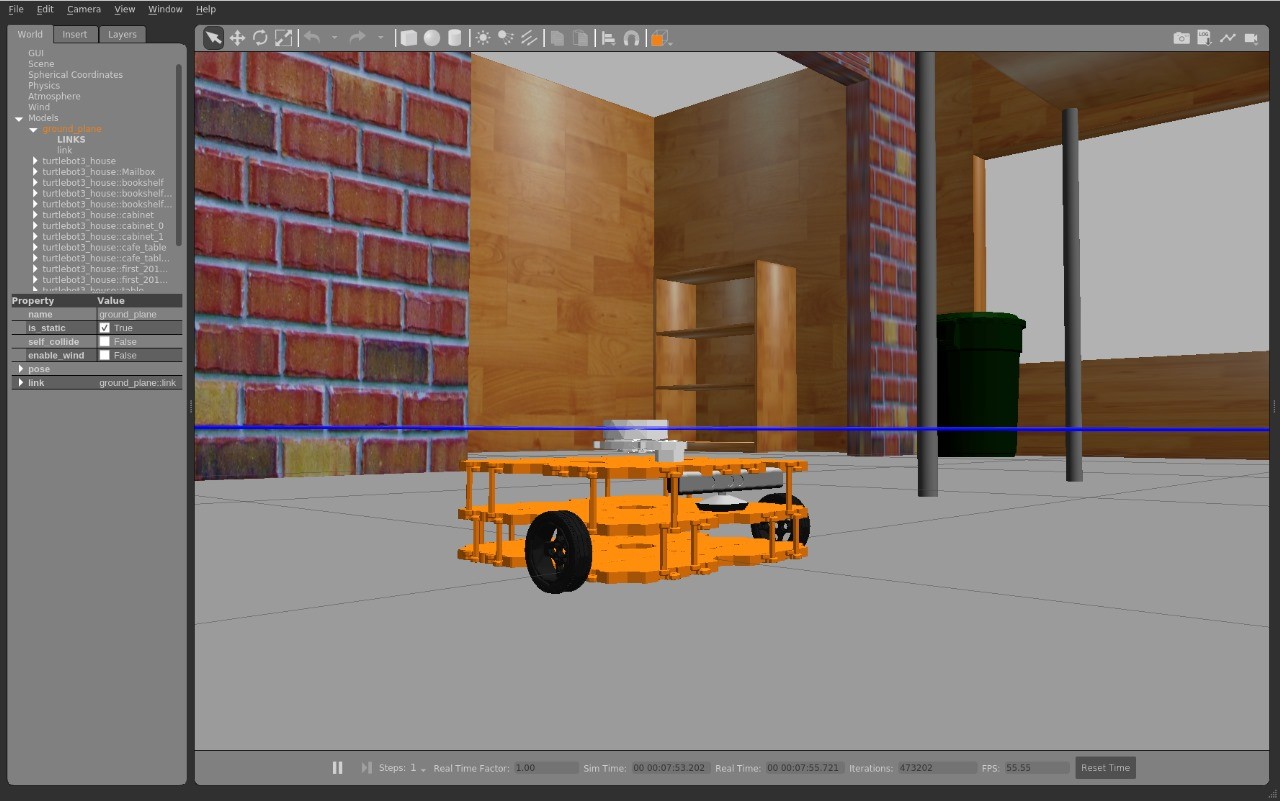1280x801 pixels.
Task: Expand the pose property row
Action: tap(21, 369)
